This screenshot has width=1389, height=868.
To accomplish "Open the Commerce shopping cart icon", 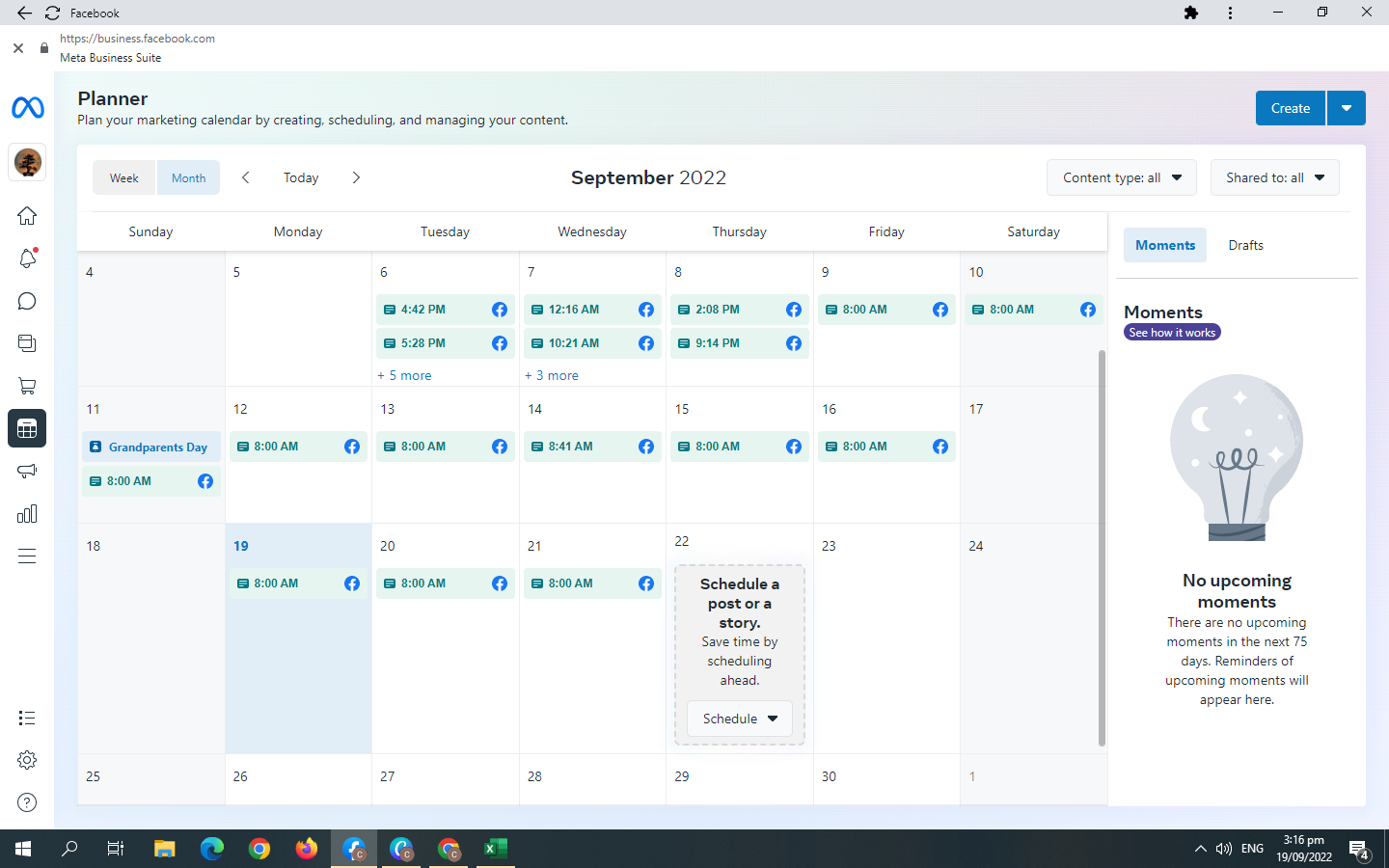I will [x=27, y=386].
